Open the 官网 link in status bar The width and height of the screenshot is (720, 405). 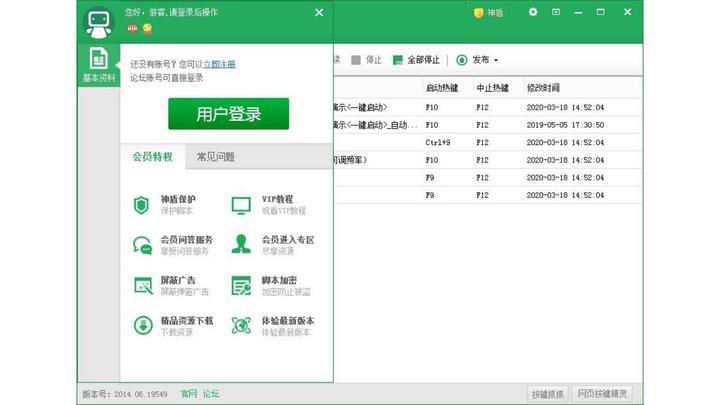coord(189,394)
